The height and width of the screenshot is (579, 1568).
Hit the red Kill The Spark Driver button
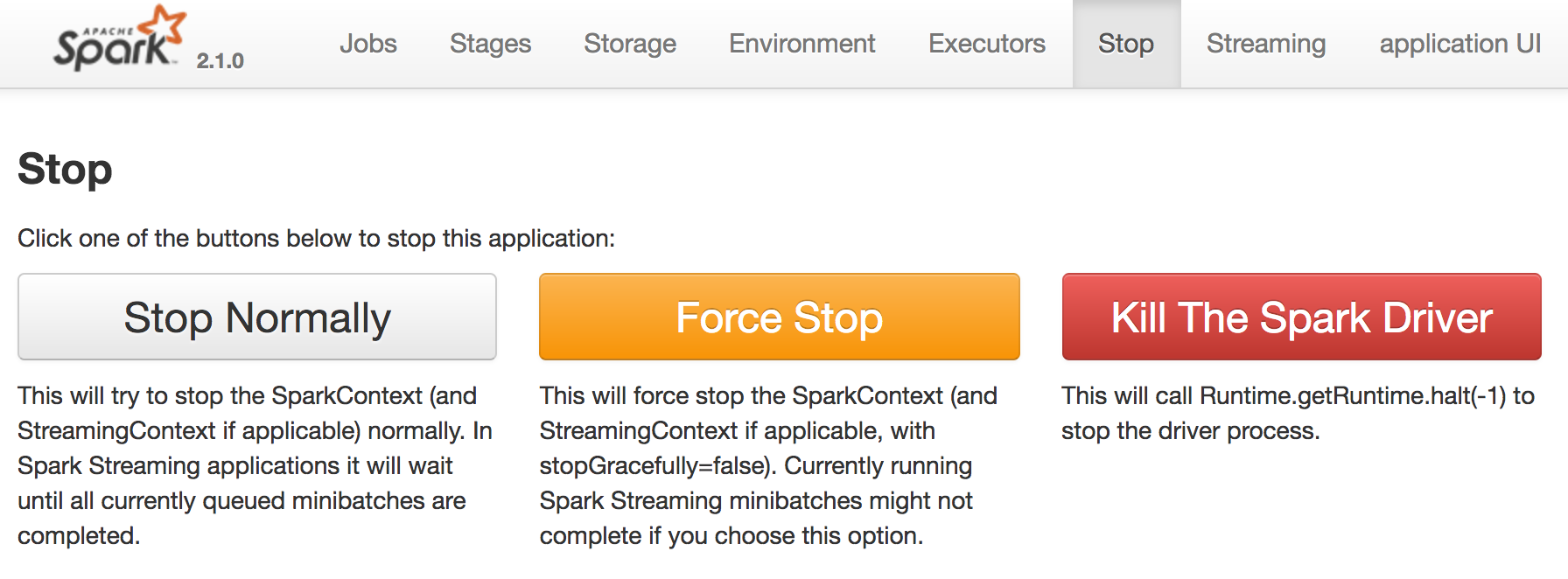pos(1301,317)
